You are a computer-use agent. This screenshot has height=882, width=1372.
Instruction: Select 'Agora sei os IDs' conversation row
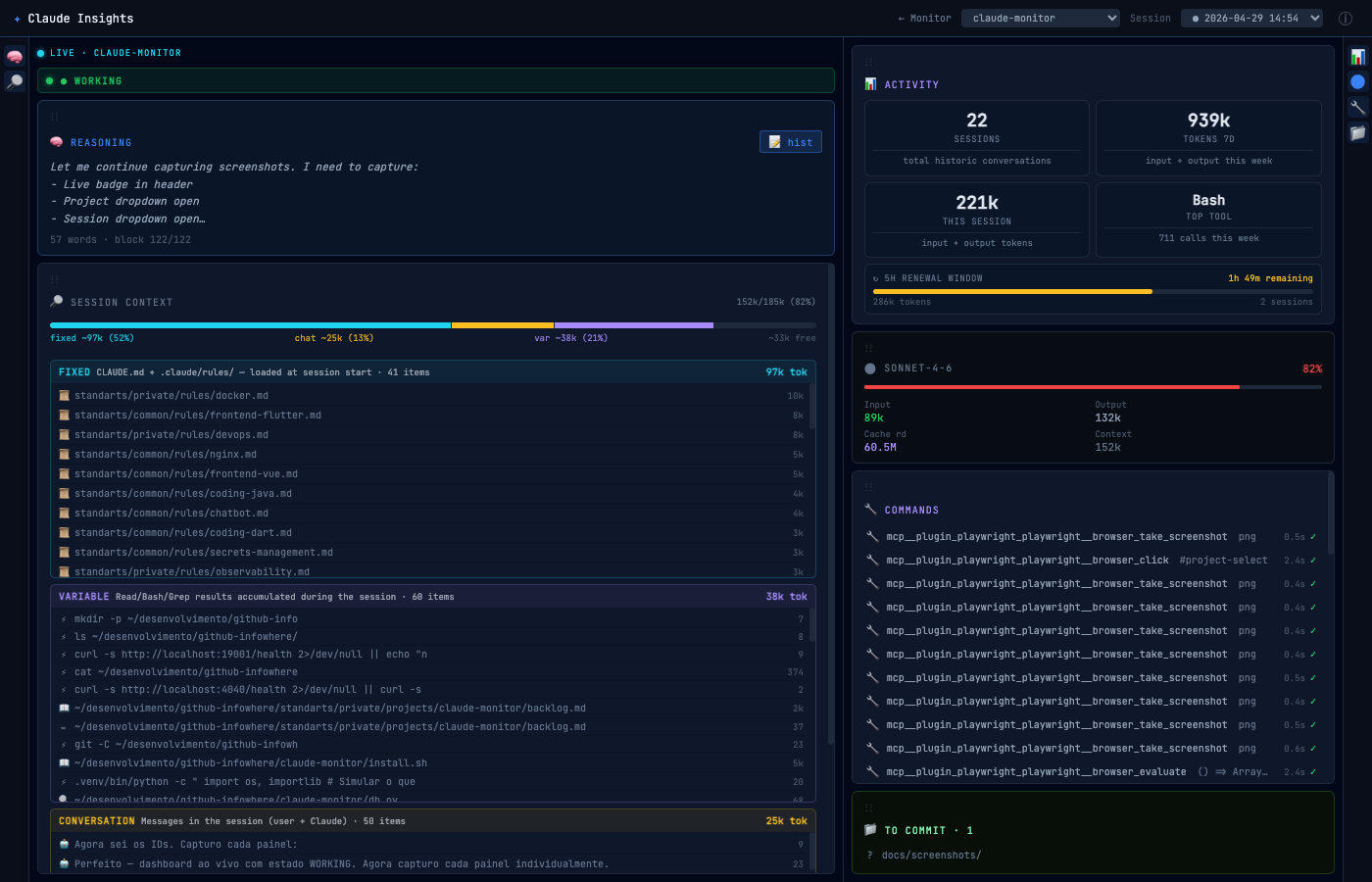(431, 845)
